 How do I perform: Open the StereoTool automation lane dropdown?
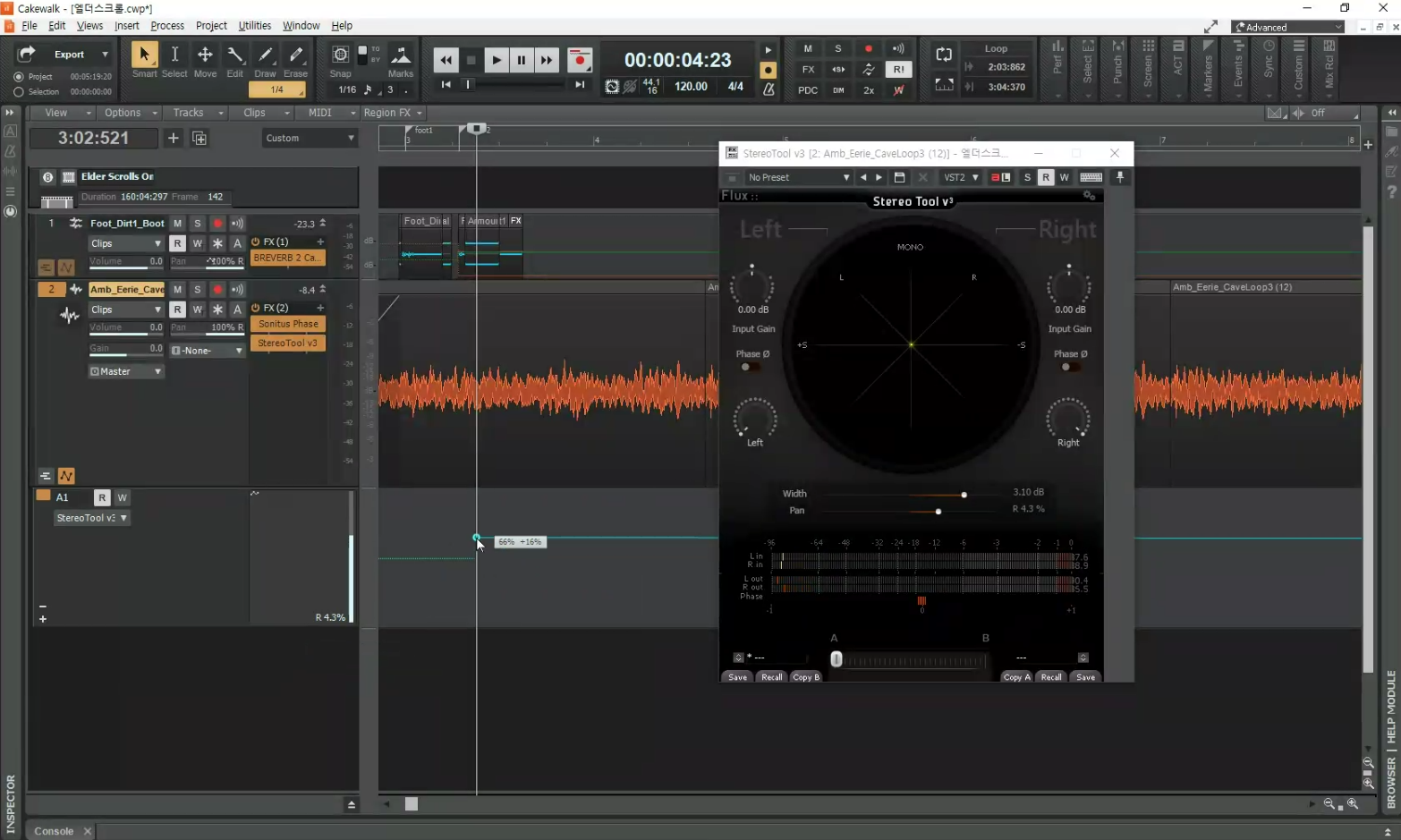click(92, 518)
